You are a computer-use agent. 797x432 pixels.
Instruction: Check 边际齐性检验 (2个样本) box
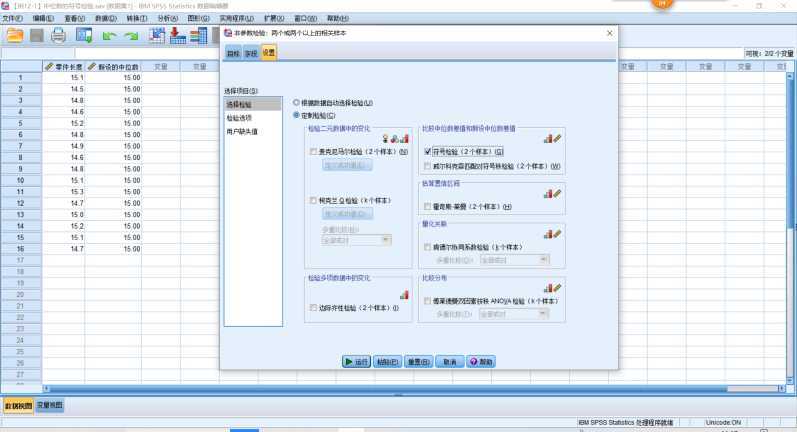tap(313, 307)
